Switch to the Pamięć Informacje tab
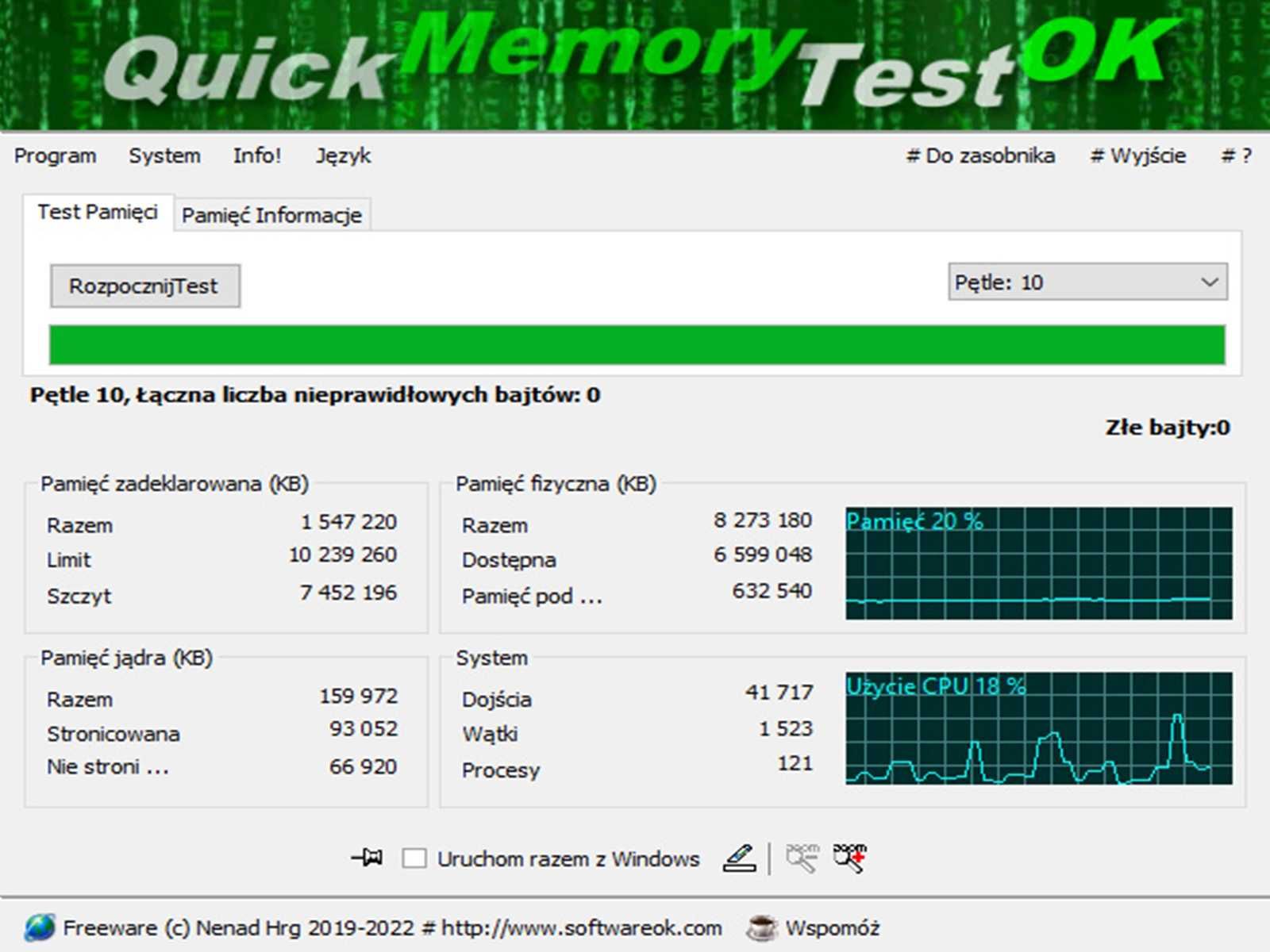 pyautogui.click(x=271, y=215)
